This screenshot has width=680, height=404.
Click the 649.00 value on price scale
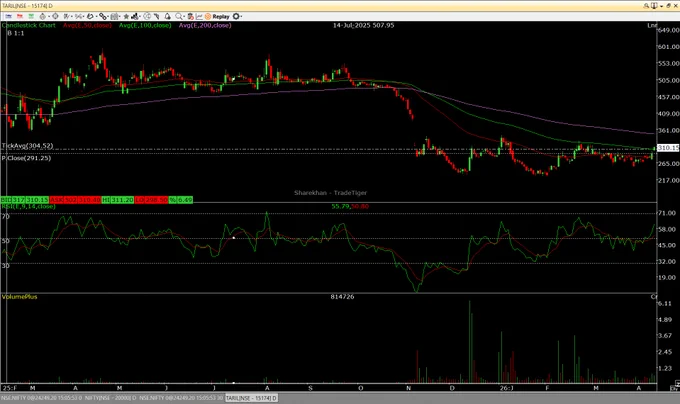[668, 30]
